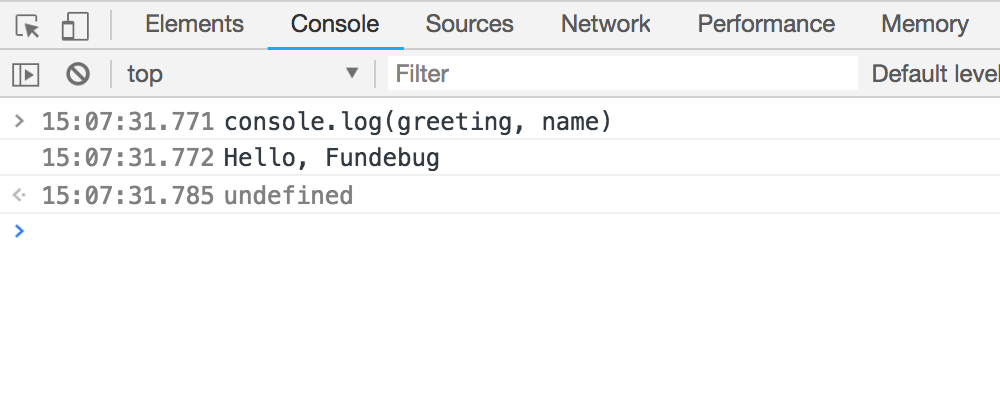Go to the Network tab
This screenshot has height=412, width=1000.
coord(605,24)
